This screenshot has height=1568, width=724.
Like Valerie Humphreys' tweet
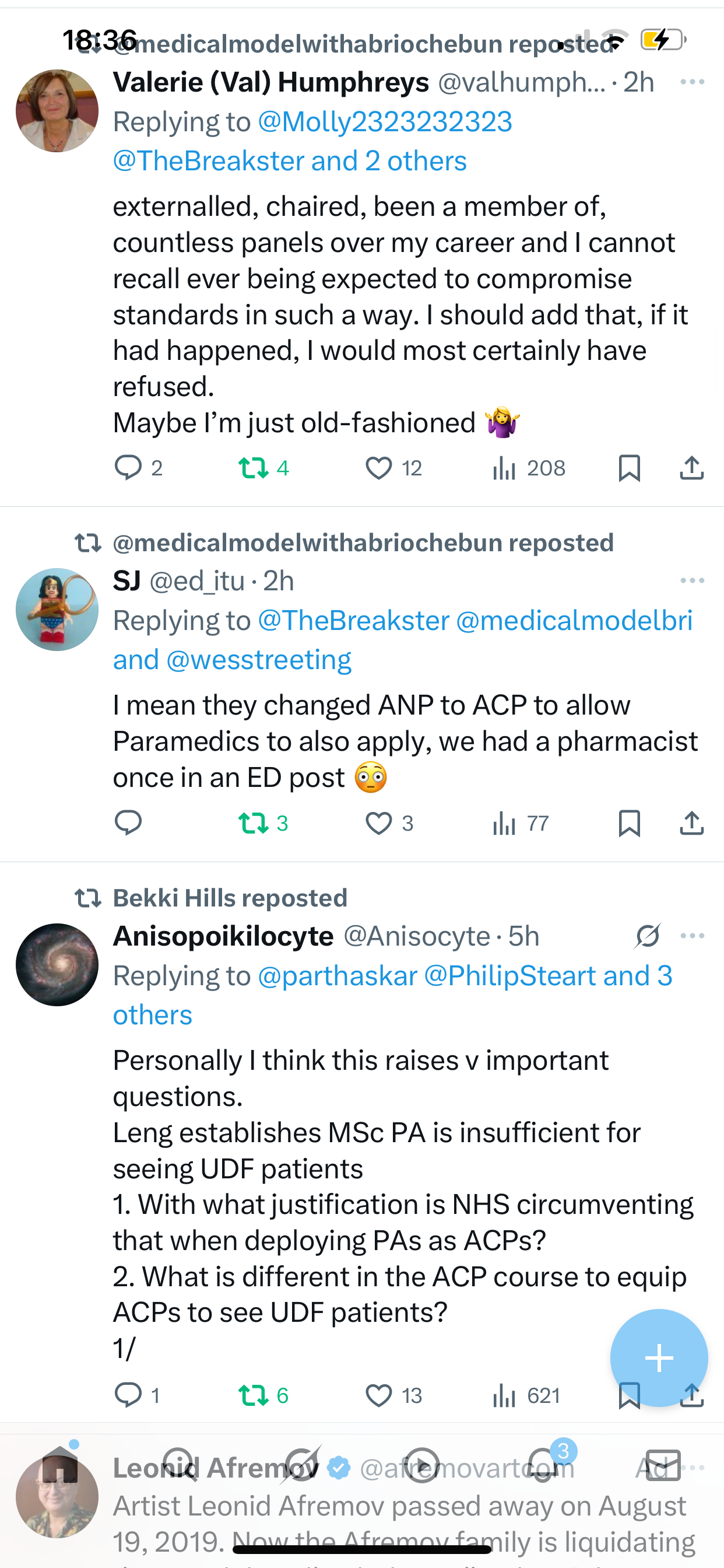pyautogui.click(x=378, y=468)
